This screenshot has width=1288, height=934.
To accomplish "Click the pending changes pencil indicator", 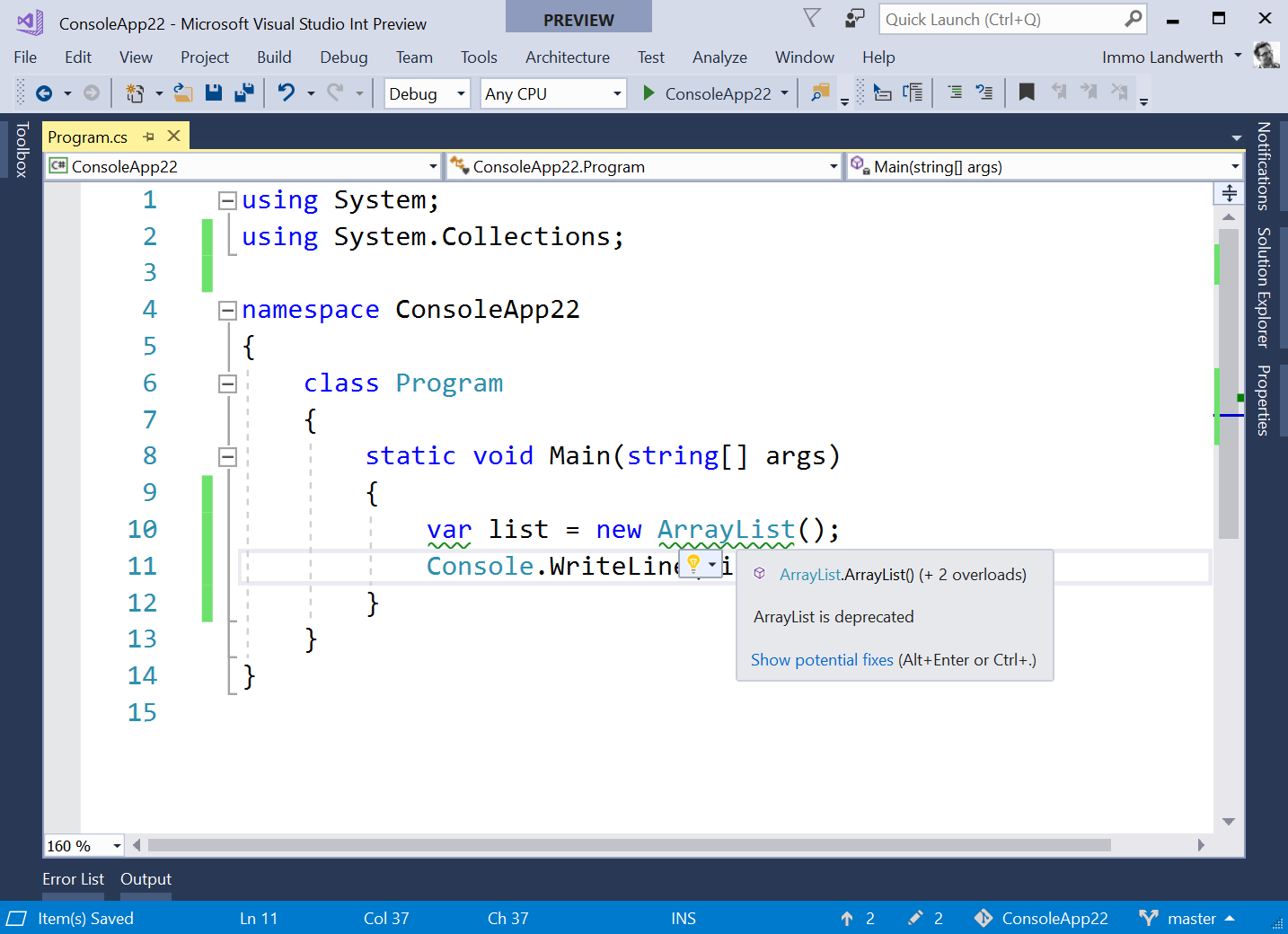I will click(925, 918).
